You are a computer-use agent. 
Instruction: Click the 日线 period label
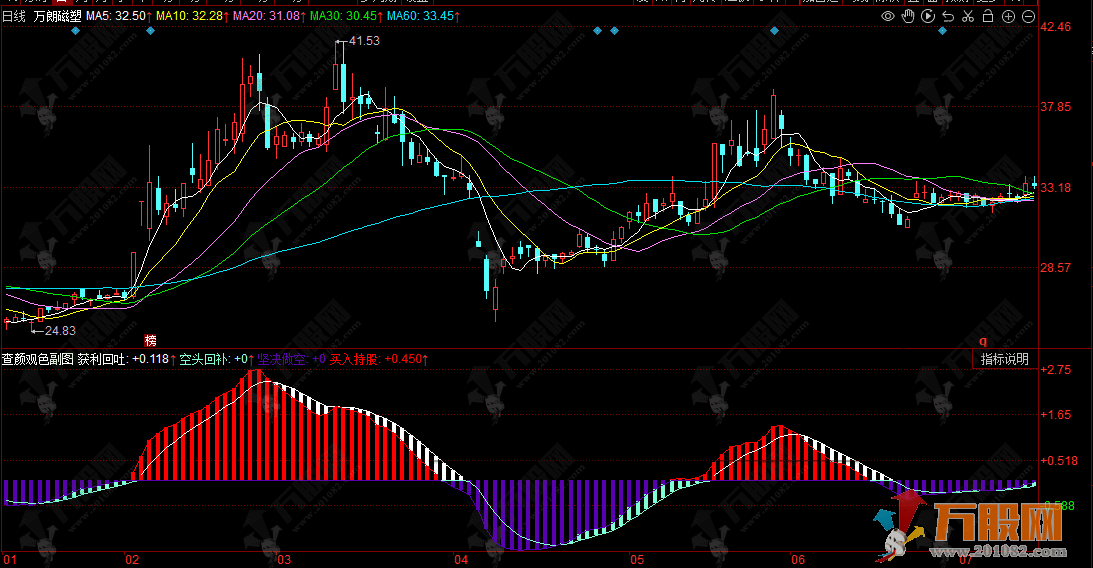(x=14, y=16)
